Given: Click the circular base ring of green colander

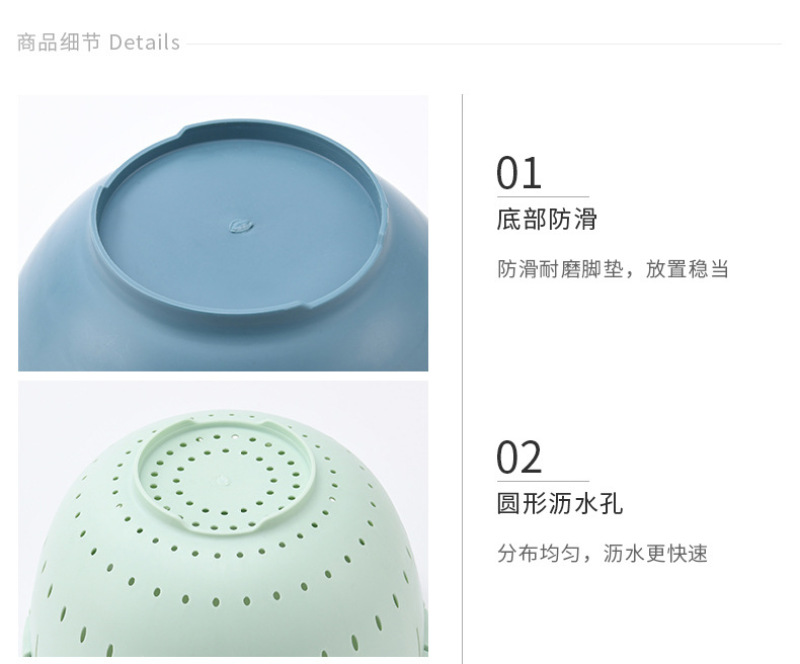Looking at the screenshot, I should [224, 477].
